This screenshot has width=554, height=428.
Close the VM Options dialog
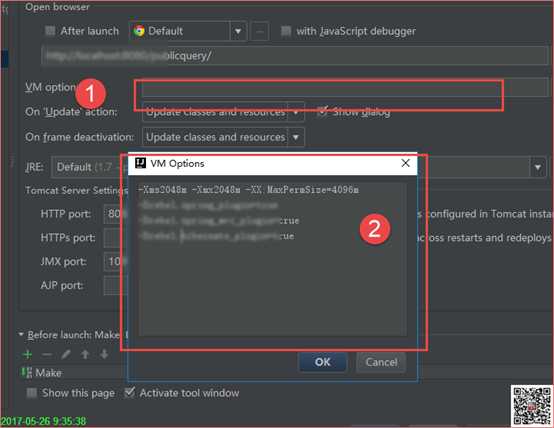click(406, 163)
